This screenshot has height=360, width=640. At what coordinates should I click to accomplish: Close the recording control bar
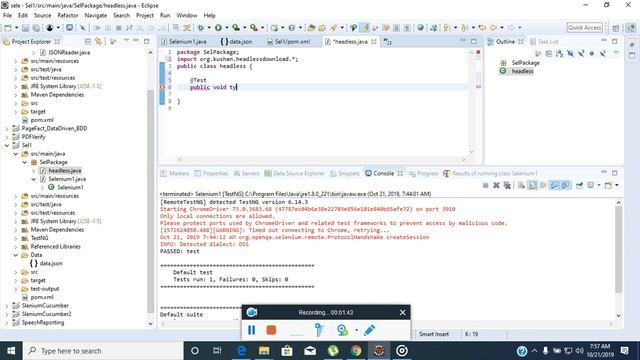[402, 312]
